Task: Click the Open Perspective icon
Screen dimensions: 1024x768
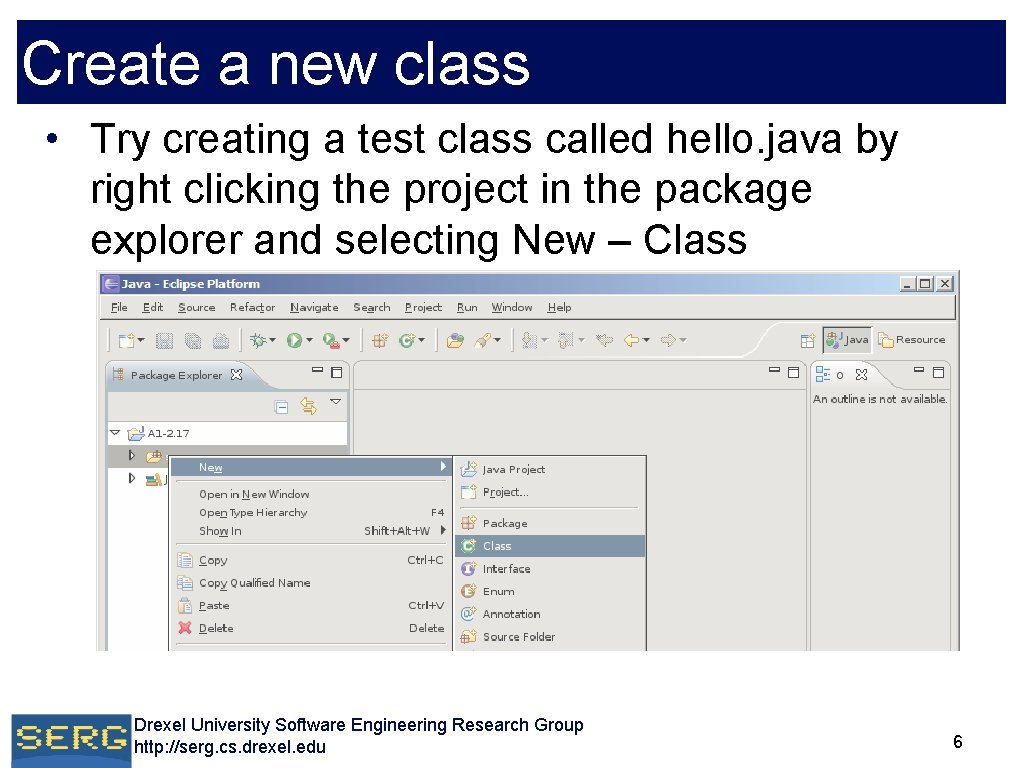Action: pos(807,340)
